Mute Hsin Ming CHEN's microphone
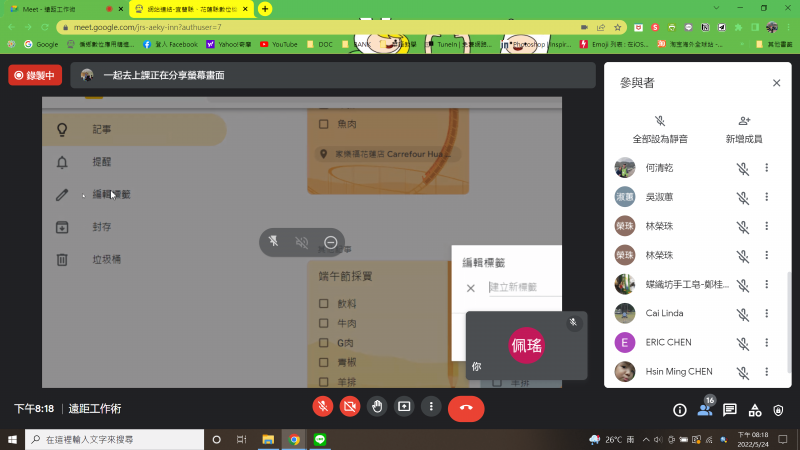 point(743,372)
